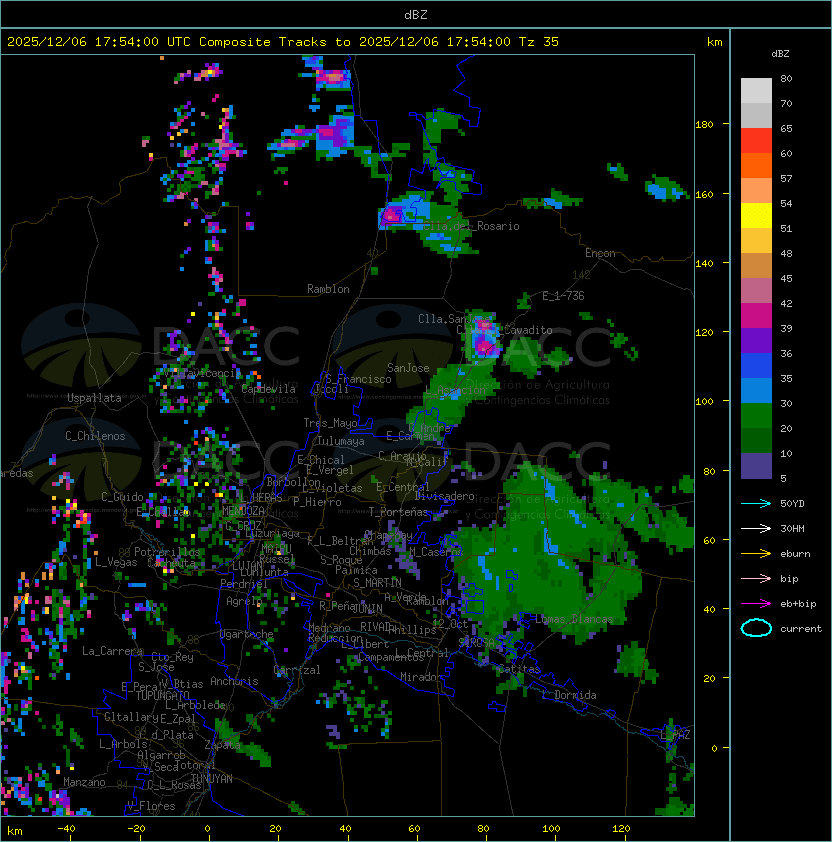
Task: Click the pink bip track arrow in legend
Action: 756,578
